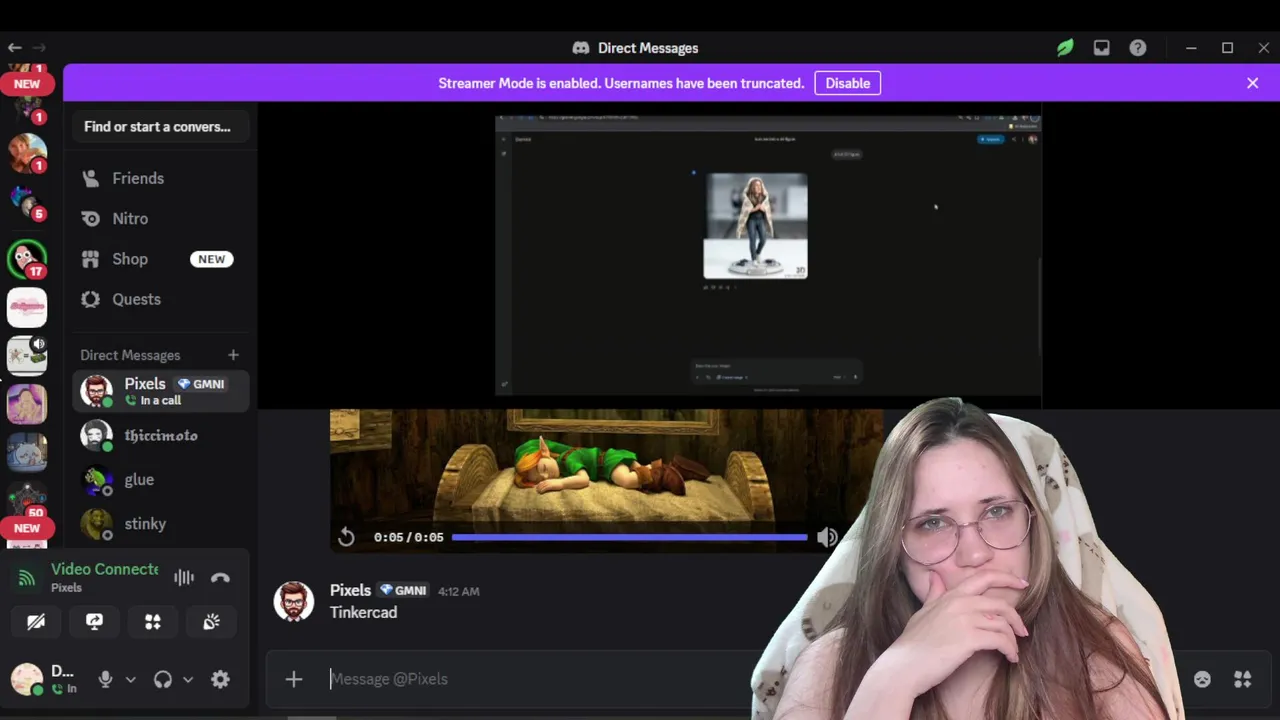This screenshot has width=1280, height=720.
Task: Open the thiccimoto direct message
Action: (x=160, y=435)
